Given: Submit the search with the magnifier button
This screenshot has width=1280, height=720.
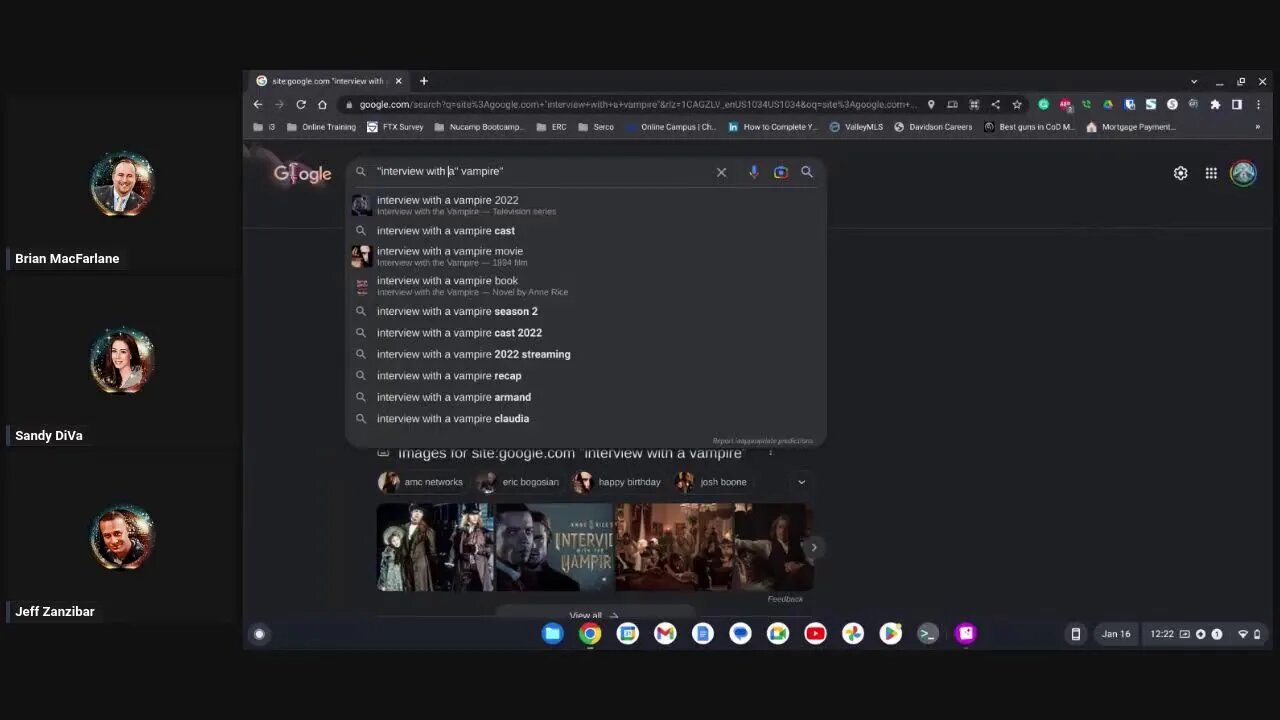Looking at the screenshot, I should pos(807,172).
